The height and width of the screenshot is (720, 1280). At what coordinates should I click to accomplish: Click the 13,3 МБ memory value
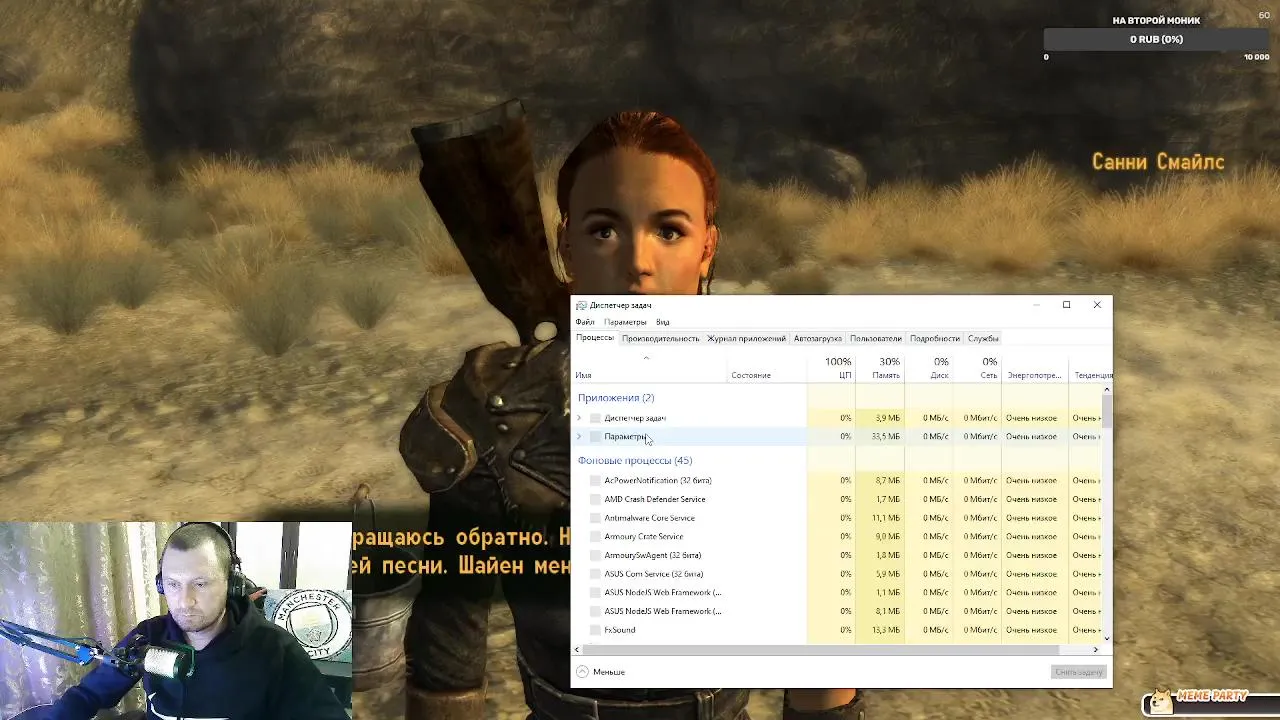tap(886, 630)
